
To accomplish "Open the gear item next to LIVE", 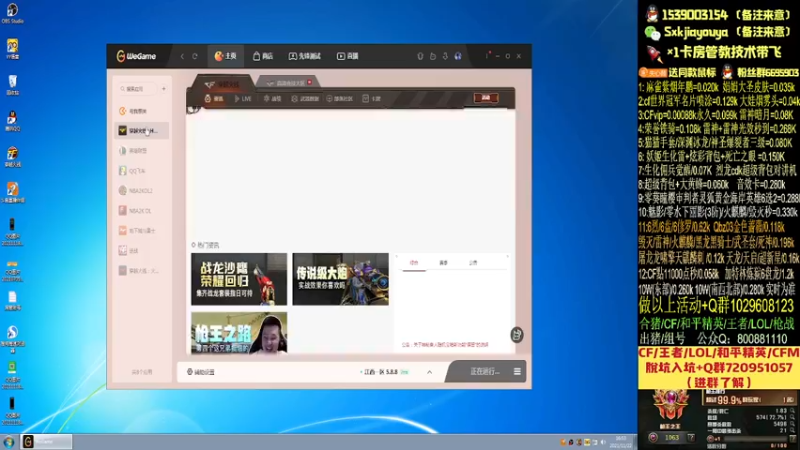I will pos(272,98).
